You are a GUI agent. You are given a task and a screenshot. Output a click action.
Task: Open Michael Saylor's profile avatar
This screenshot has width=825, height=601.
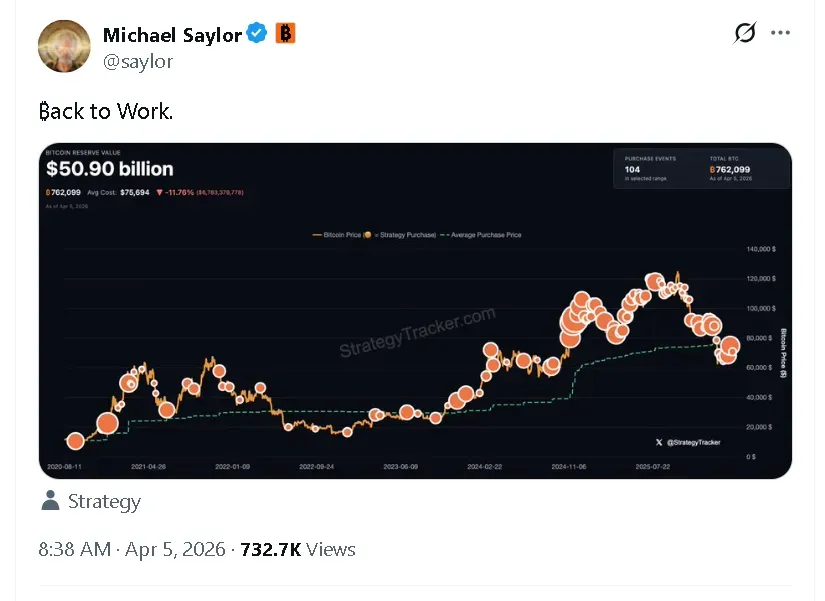click(64, 45)
